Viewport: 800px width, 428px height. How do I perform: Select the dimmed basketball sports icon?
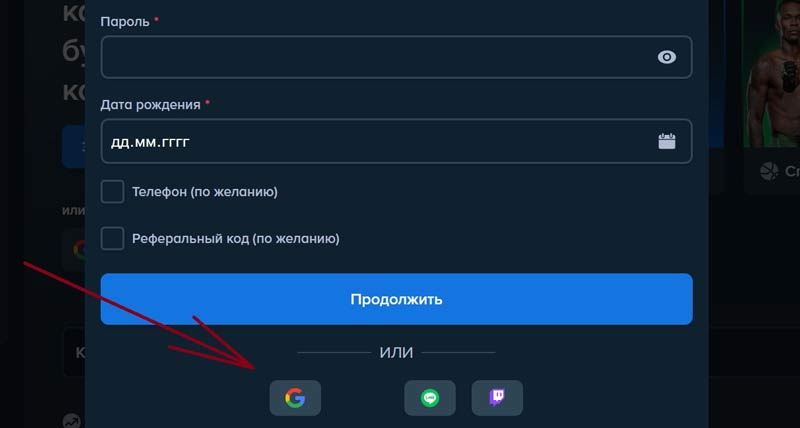[769, 171]
